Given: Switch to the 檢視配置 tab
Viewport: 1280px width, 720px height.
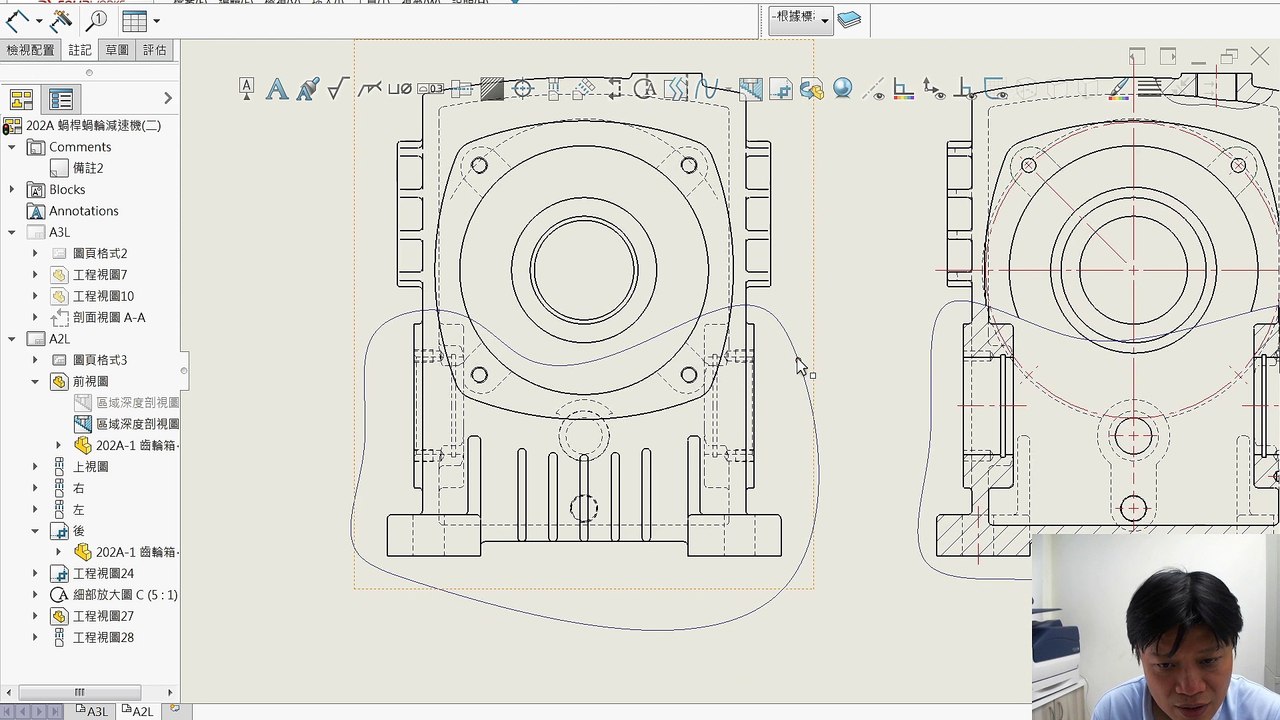Looking at the screenshot, I should tap(30, 50).
